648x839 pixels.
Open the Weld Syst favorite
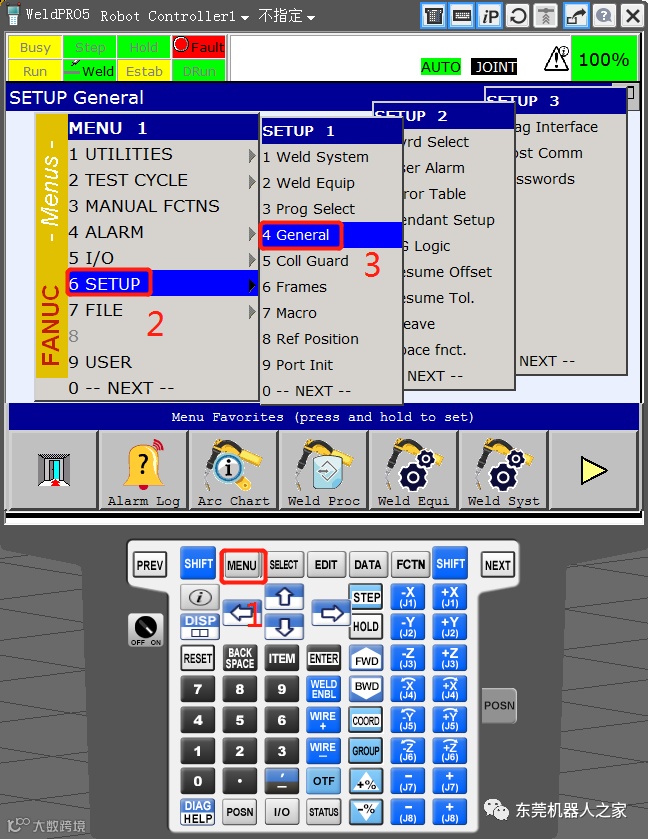coord(503,471)
